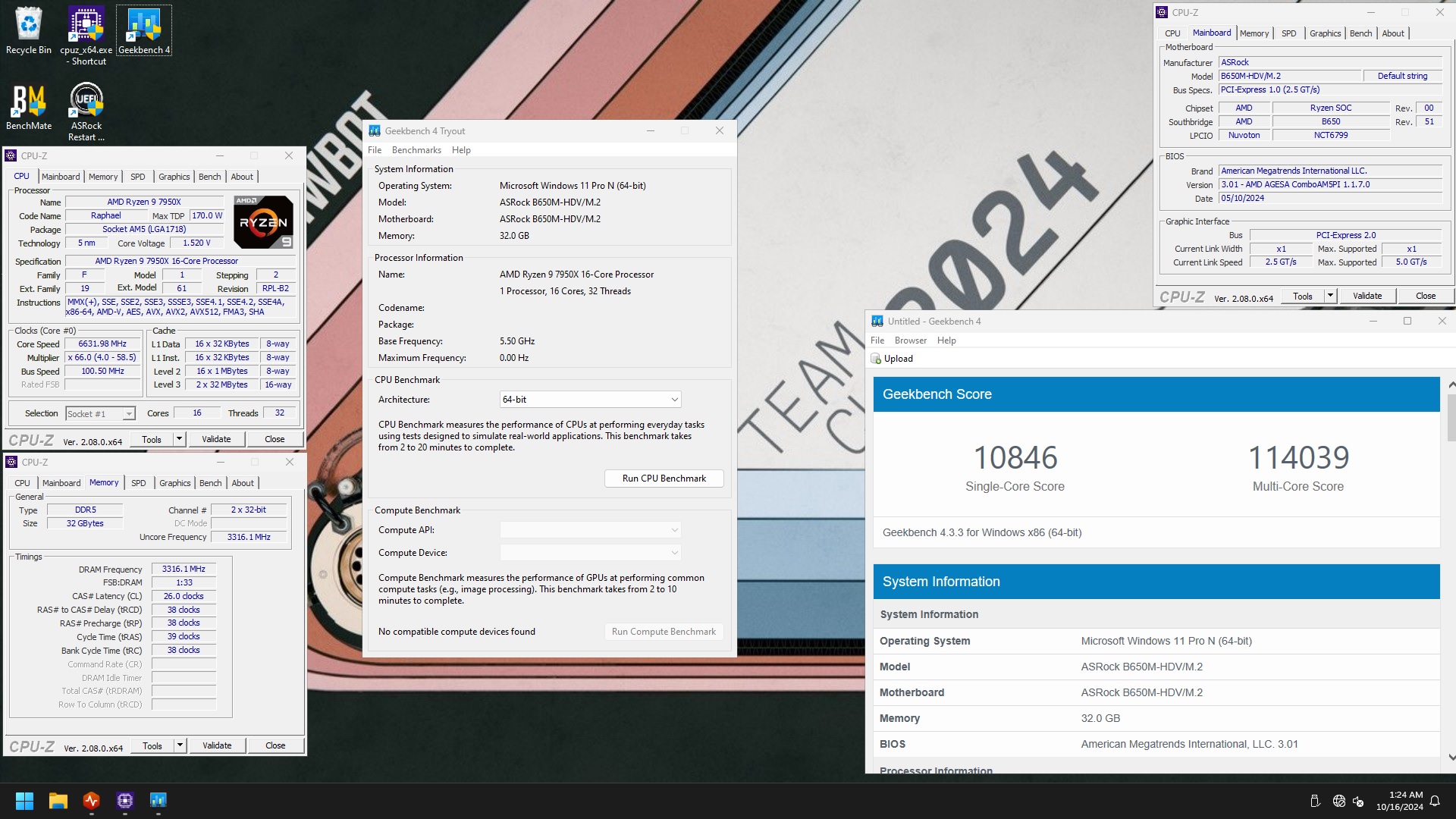Click the Core Speed 6631.98 MHz value
Image resolution: width=1456 pixels, height=819 pixels.
point(102,344)
